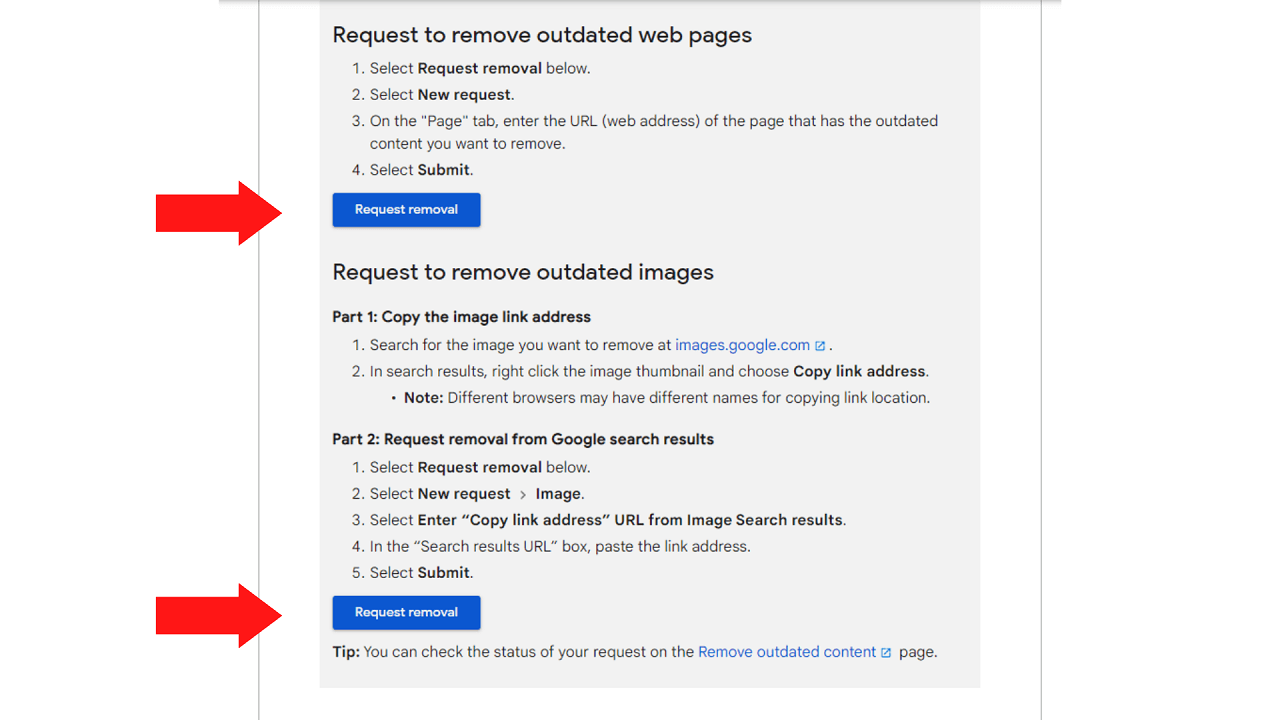
Task: Click the heading Request to remove outdated web pages
Action: [542, 35]
